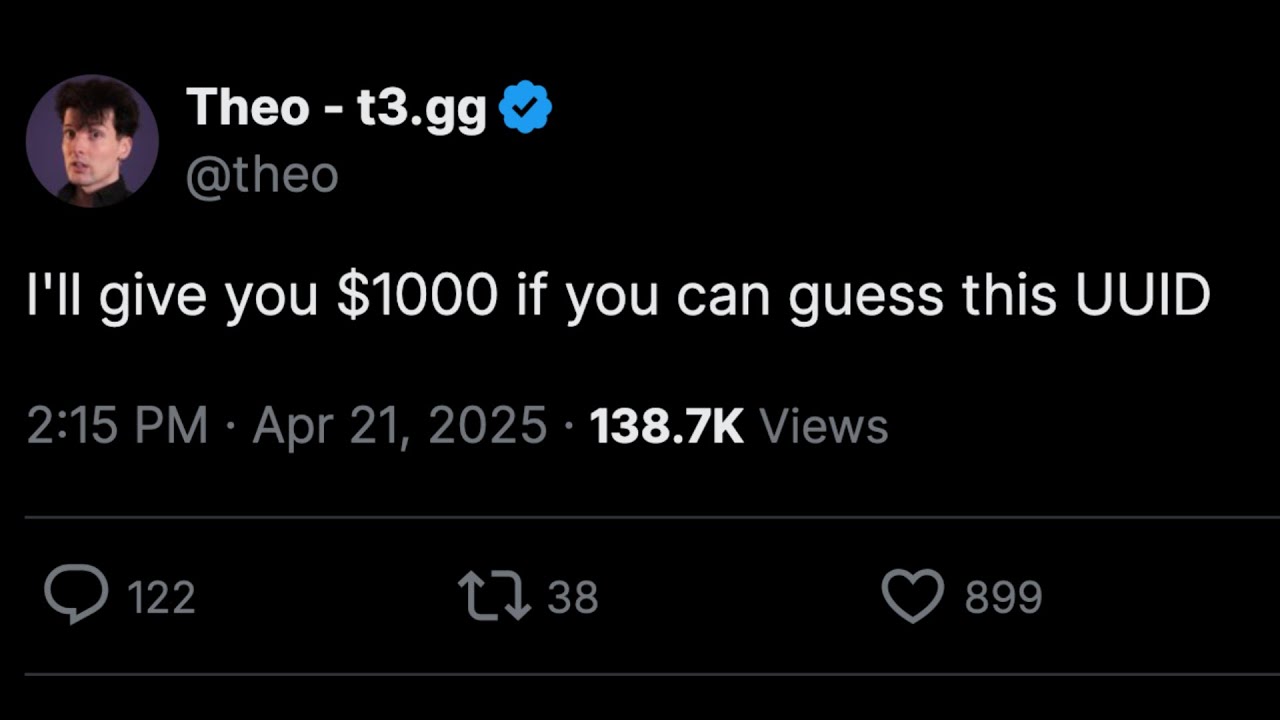Click the 38 retweets count
This screenshot has width=1280, height=720.
573,596
